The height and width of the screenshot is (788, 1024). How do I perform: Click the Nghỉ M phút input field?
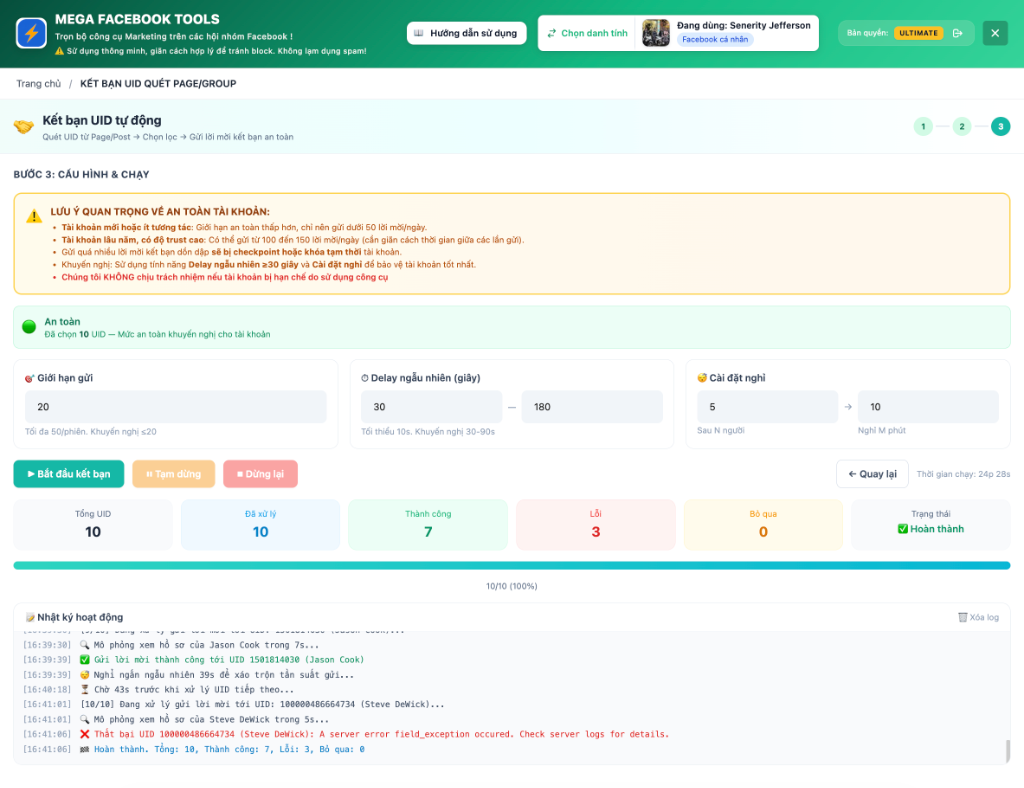[x=928, y=407]
